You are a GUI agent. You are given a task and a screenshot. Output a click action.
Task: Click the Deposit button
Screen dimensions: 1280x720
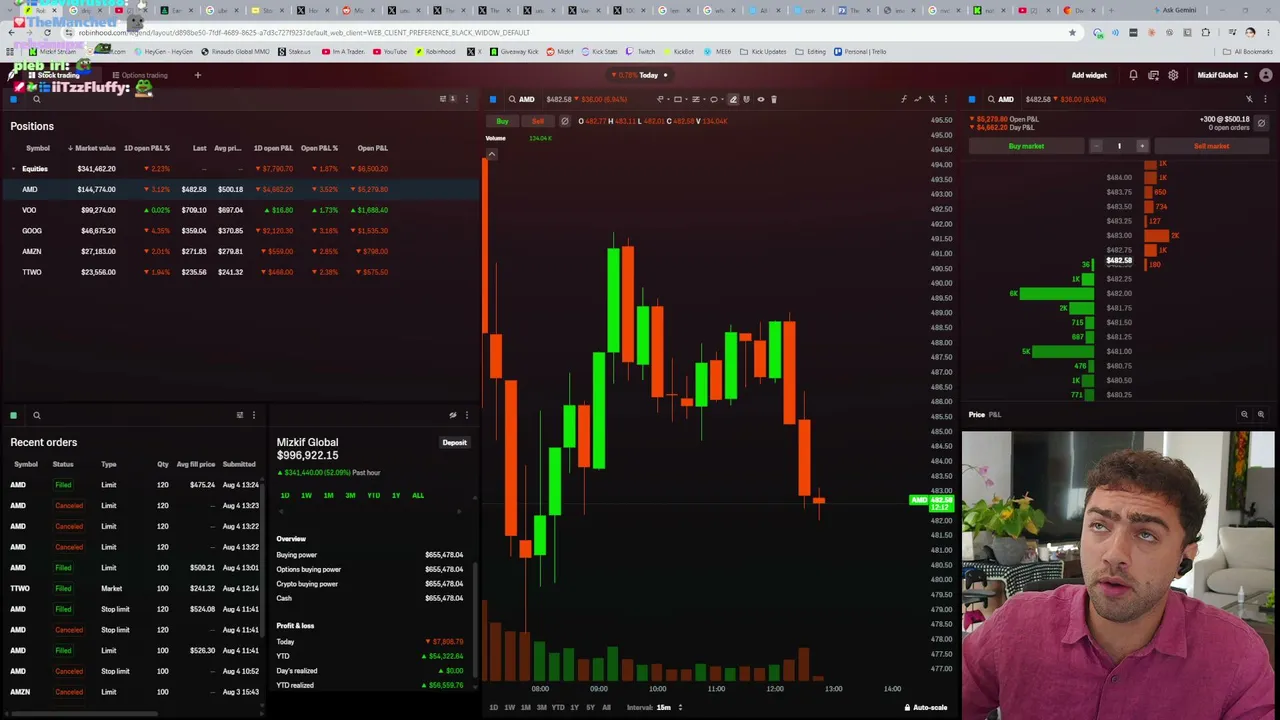[454, 442]
